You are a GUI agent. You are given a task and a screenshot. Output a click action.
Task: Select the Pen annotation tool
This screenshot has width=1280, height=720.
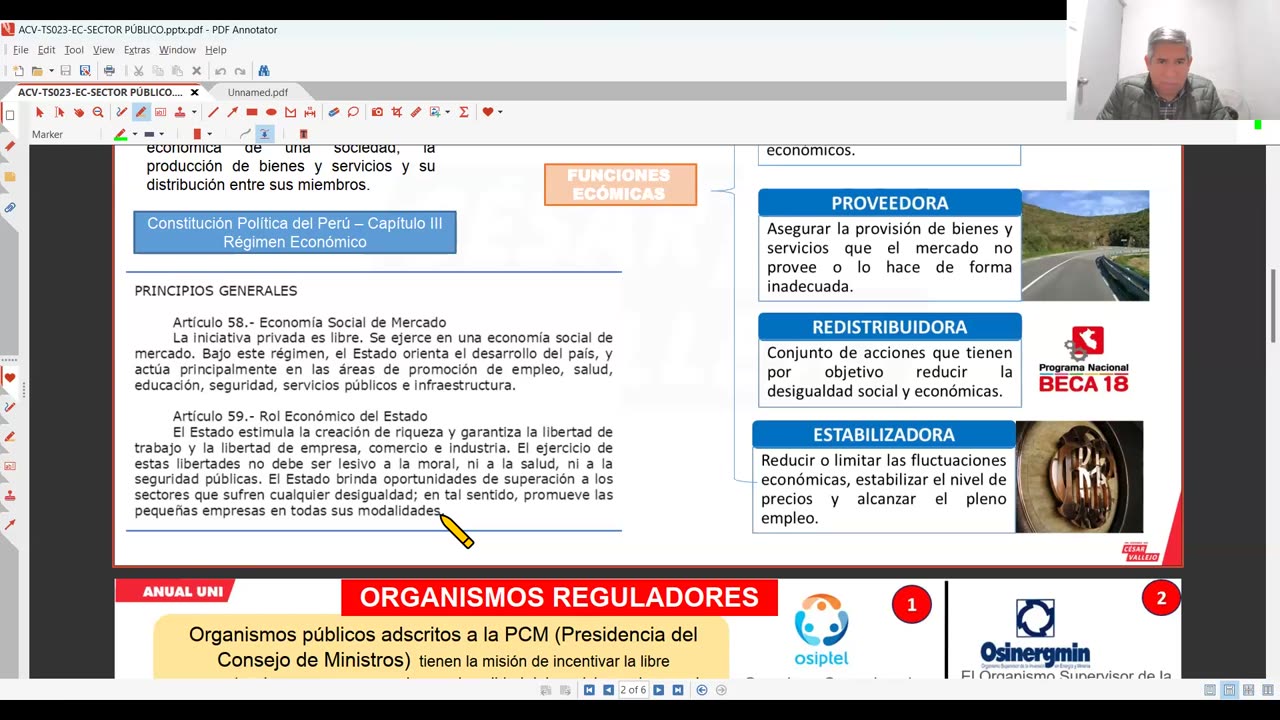pyautogui.click(x=121, y=112)
